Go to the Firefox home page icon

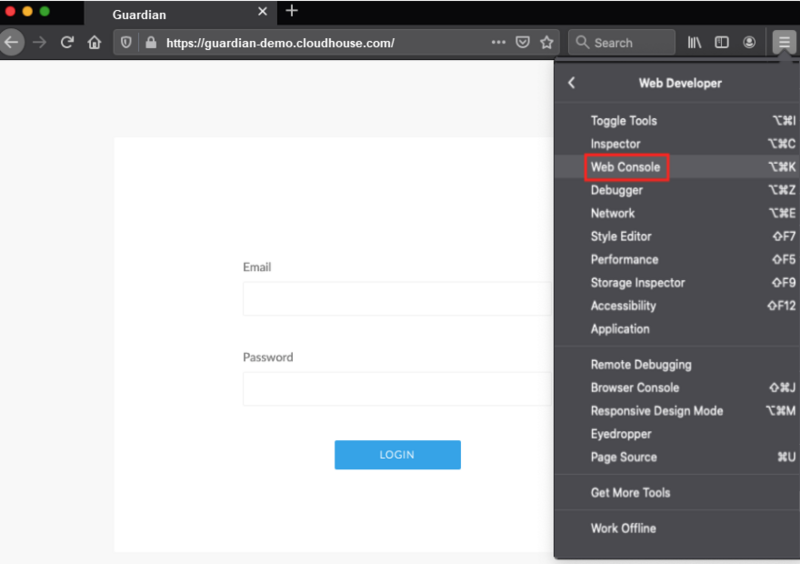94,42
